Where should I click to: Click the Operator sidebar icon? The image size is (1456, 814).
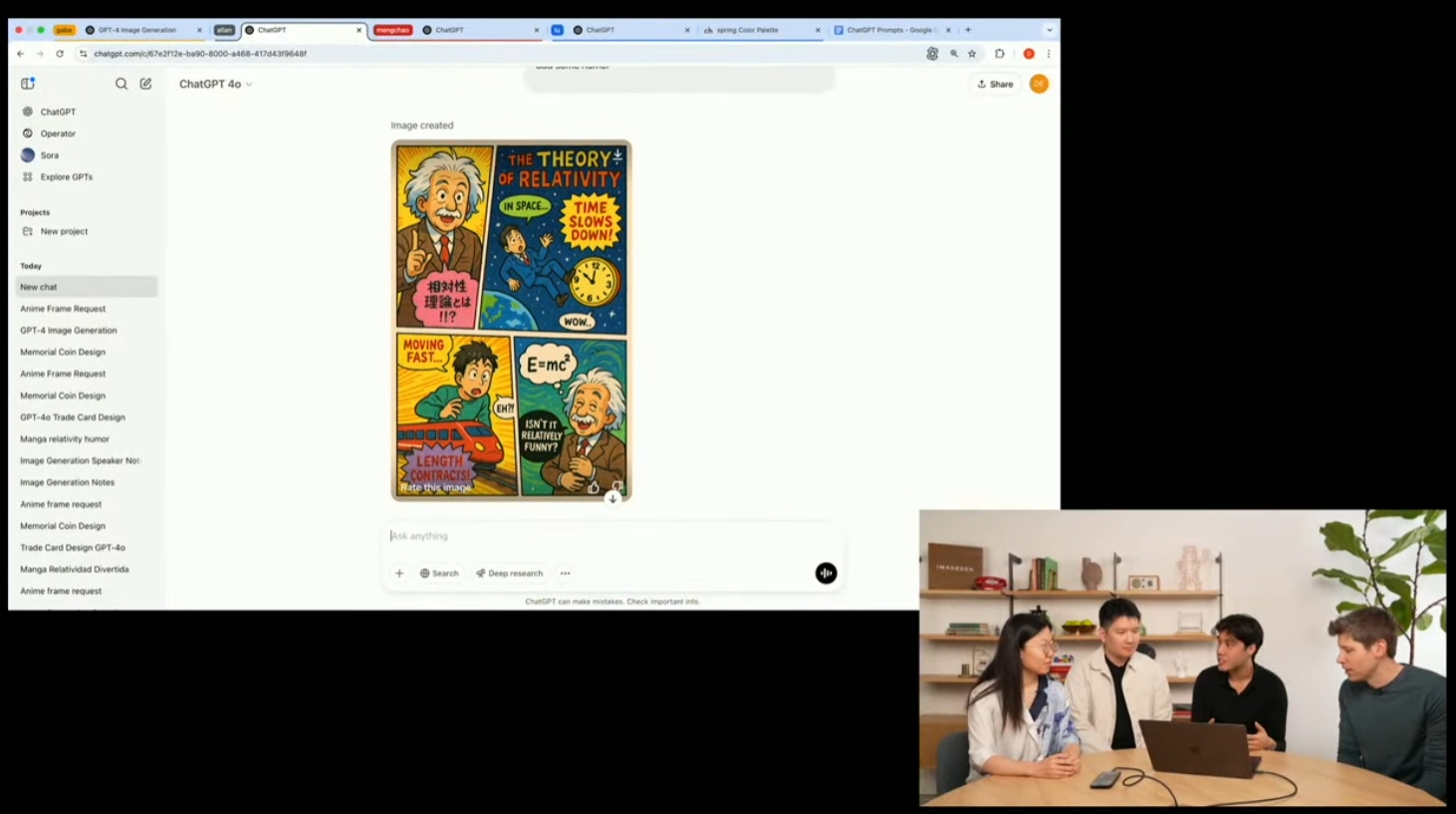28,134
